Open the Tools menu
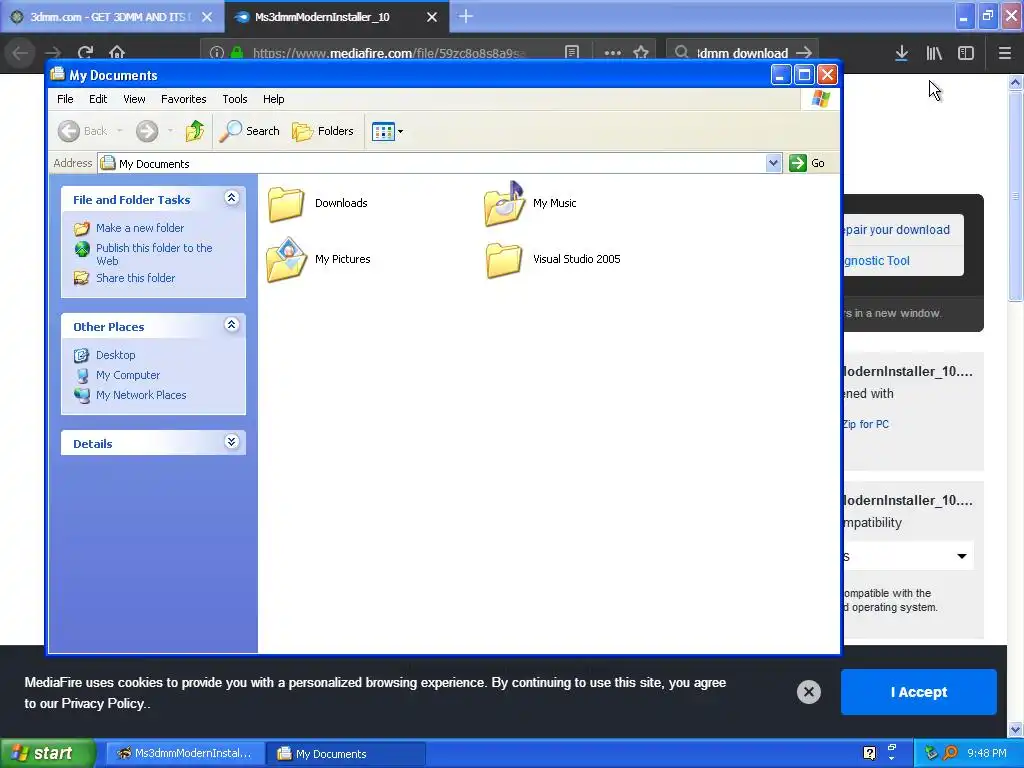The height and width of the screenshot is (768, 1024). (x=234, y=99)
